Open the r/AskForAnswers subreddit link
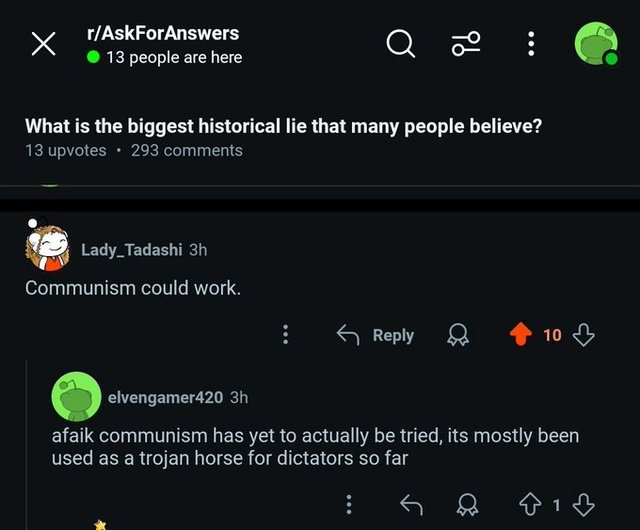Image resolution: width=640 pixels, height=530 pixels. 163,33
